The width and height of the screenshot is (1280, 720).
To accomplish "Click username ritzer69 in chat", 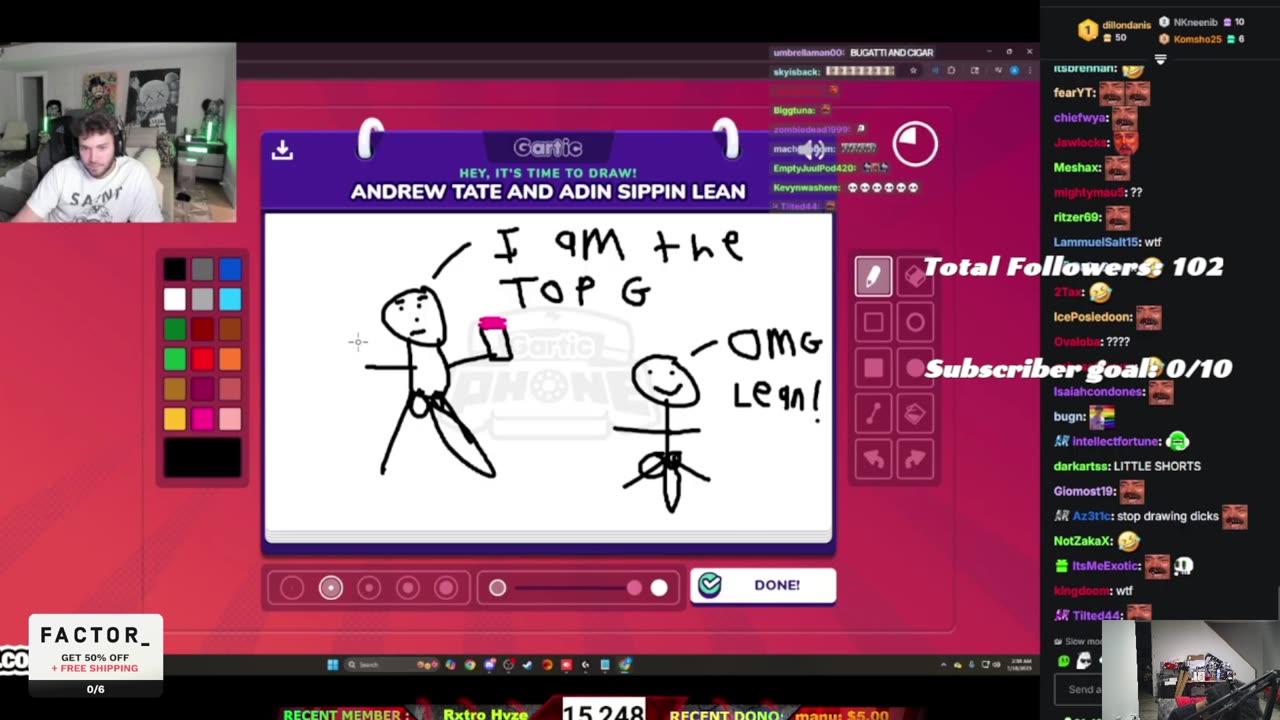I will tap(1078, 217).
